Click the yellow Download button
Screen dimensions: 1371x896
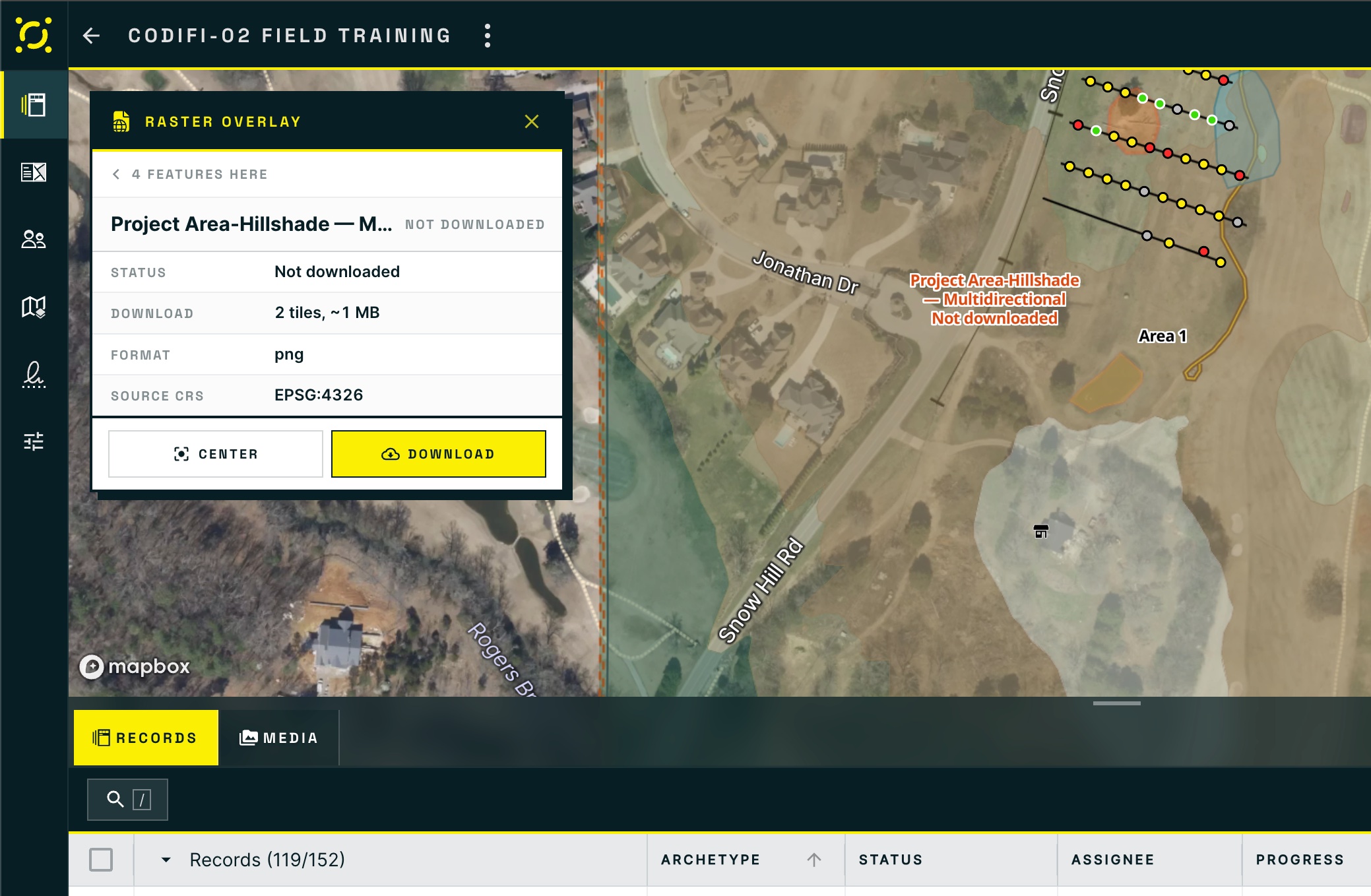[439, 454]
